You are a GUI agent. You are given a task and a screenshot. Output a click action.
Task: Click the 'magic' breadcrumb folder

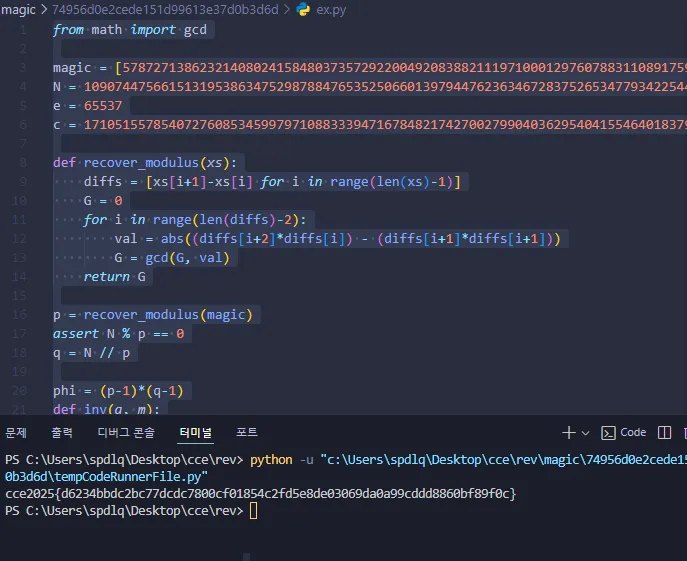18,10
